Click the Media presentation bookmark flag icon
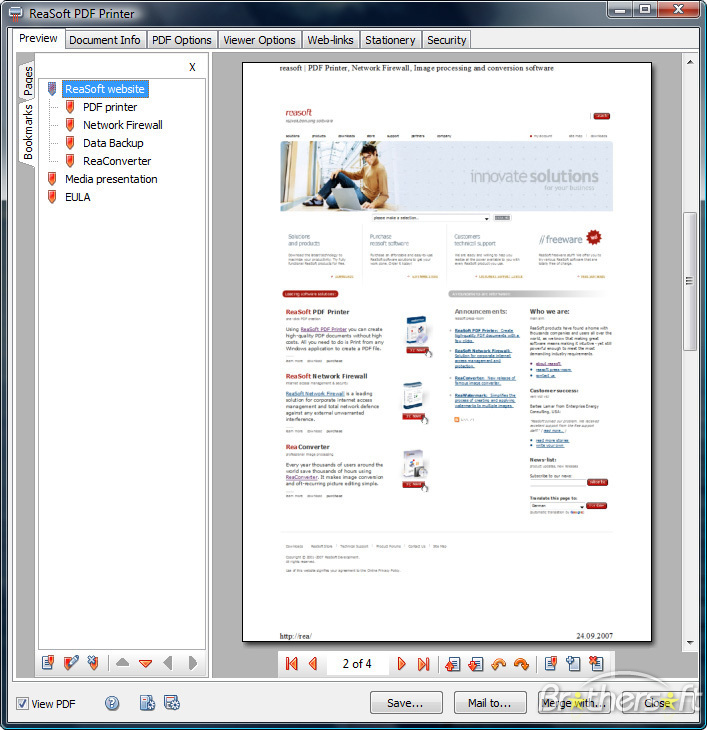The image size is (707, 730). coord(52,179)
